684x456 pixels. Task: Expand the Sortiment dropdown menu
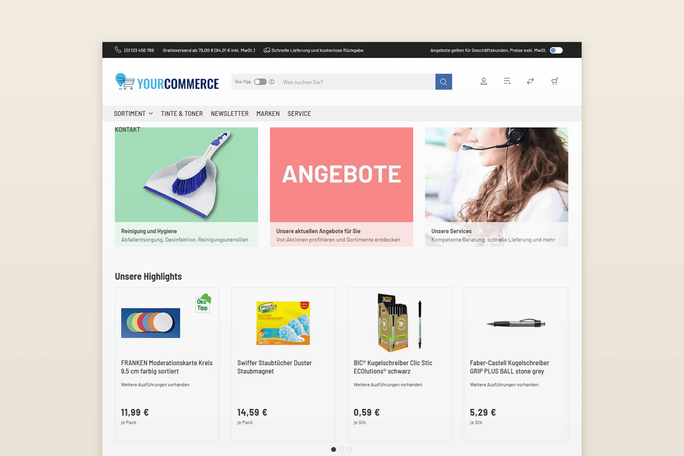pos(133,113)
